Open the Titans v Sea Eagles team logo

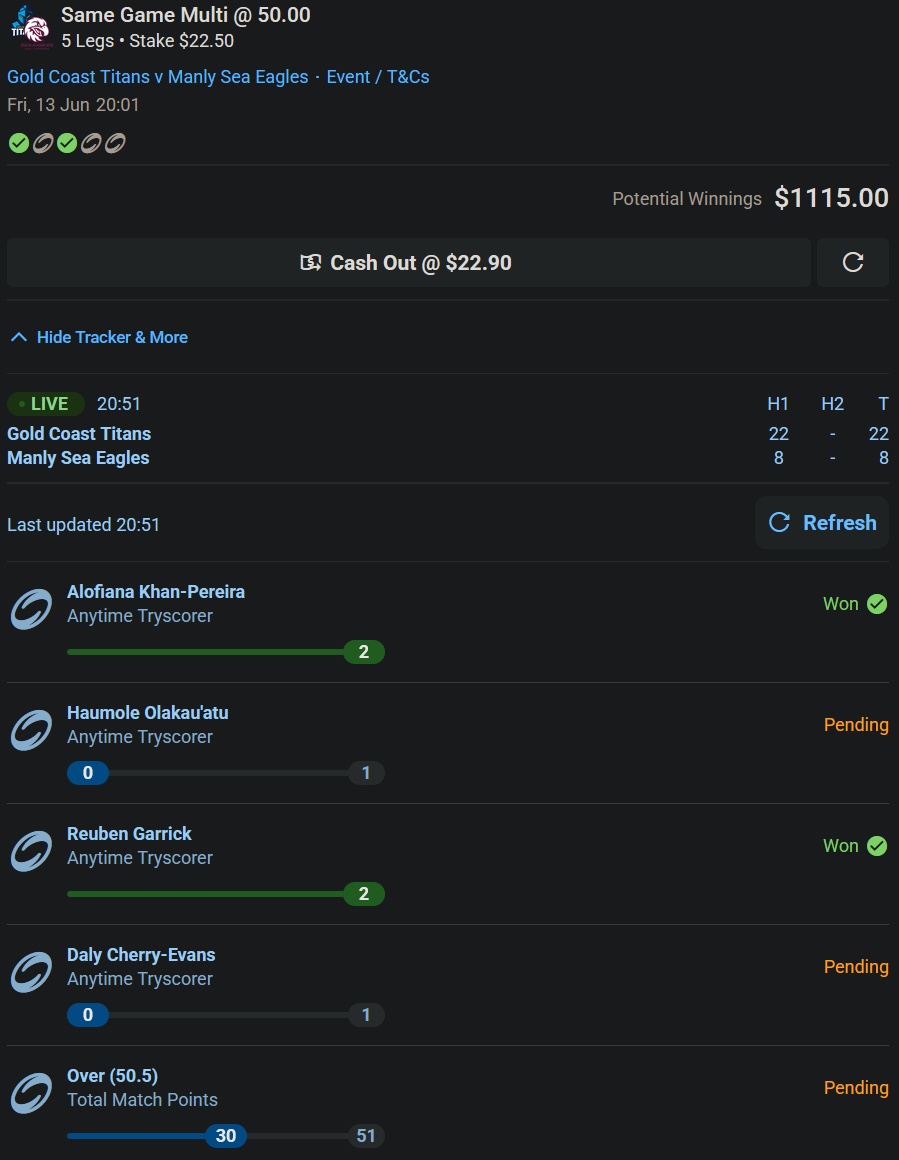click(30, 27)
